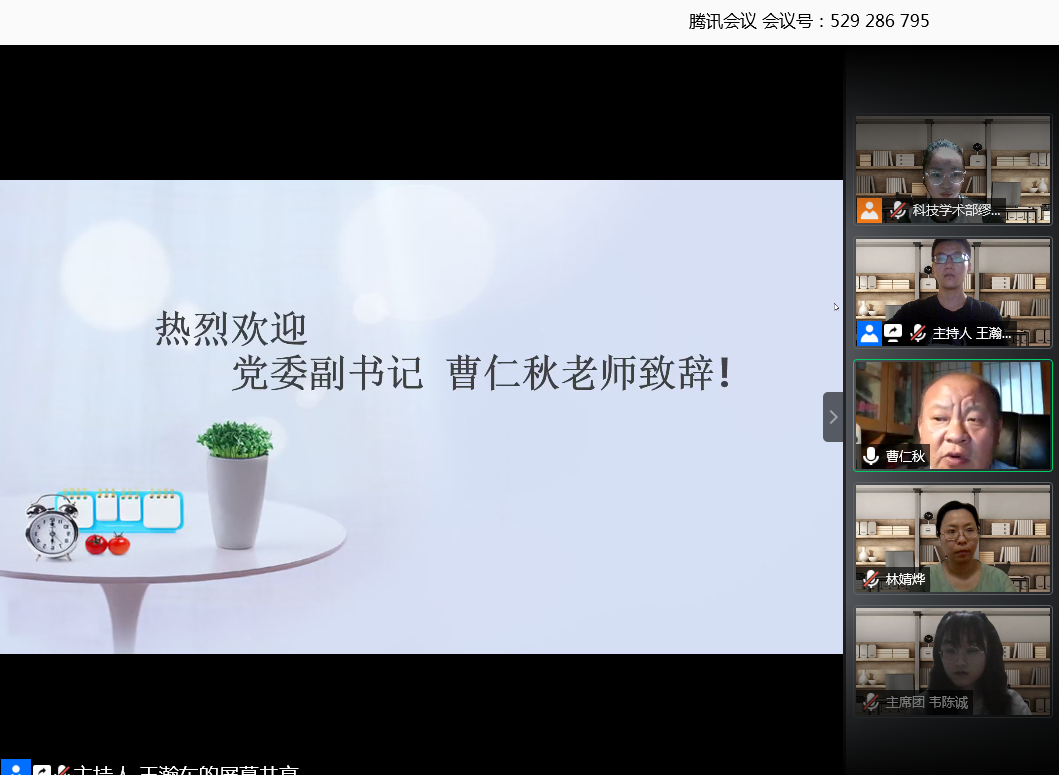
Task: Click the 曹仁秋 name label
Action: pos(905,457)
